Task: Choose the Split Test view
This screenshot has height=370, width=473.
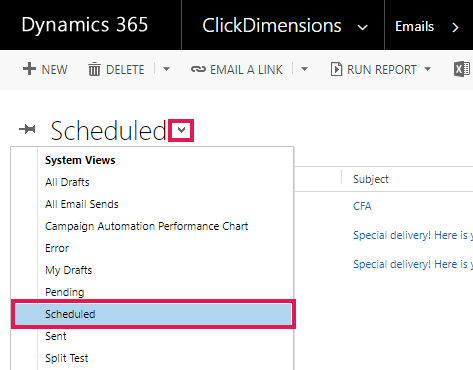Action: click(67, 358)
